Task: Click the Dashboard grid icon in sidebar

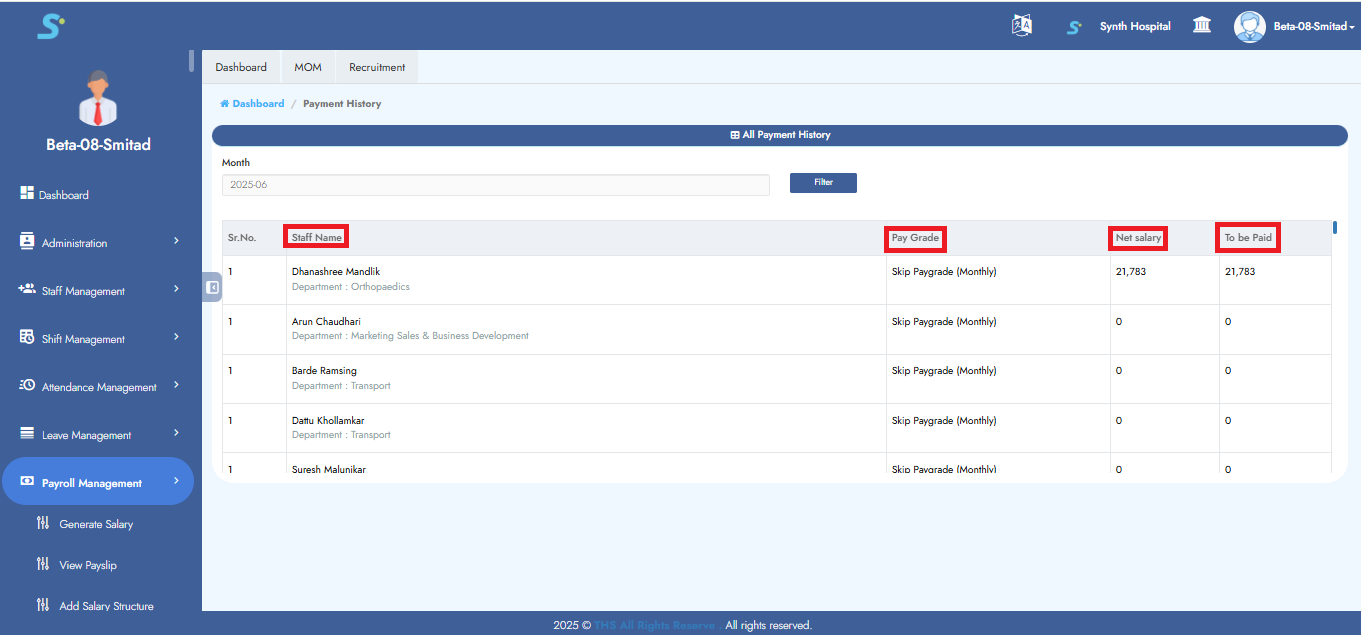Action: coord(27,194)
